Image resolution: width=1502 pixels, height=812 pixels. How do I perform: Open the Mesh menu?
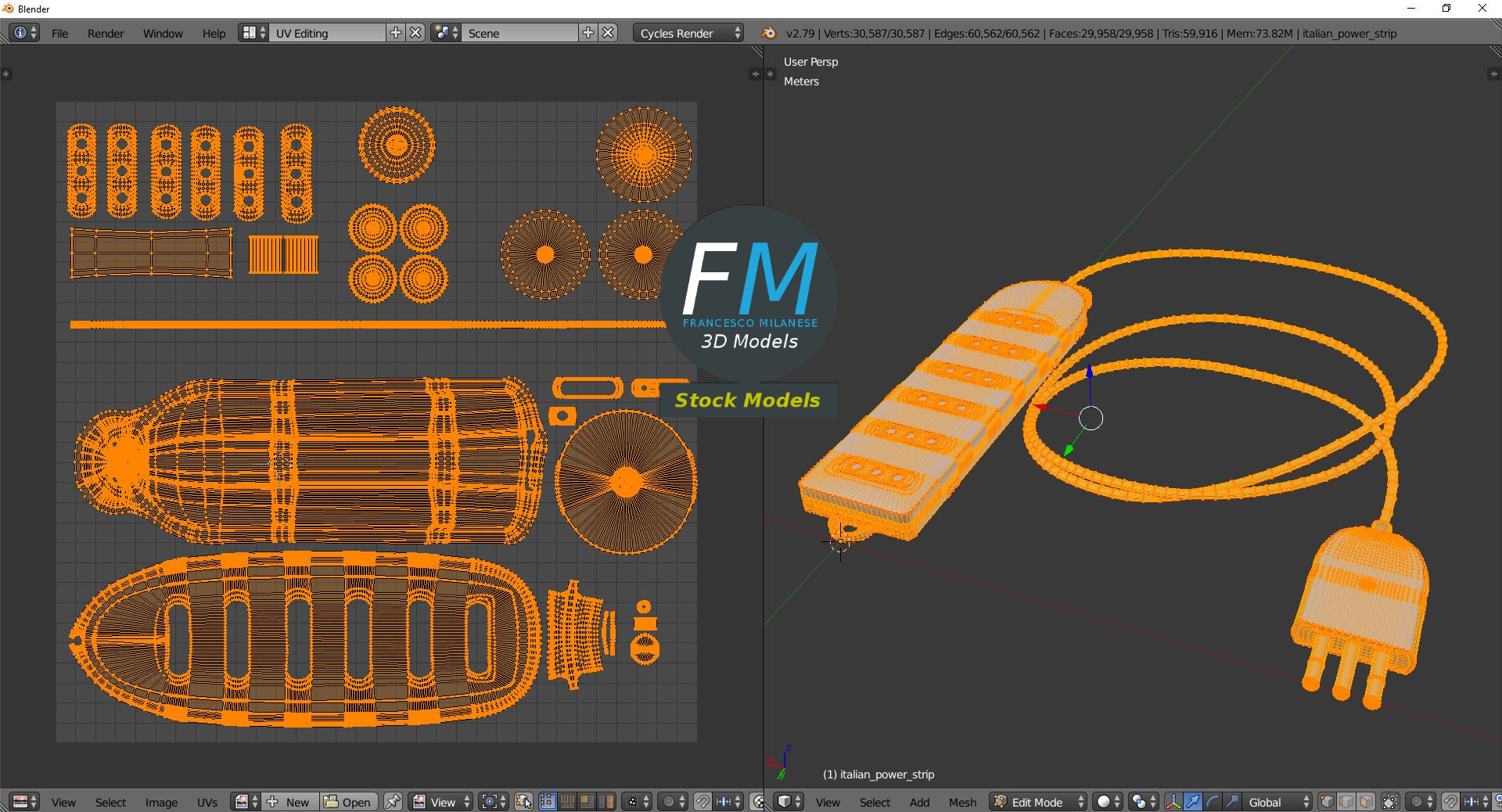coord(962,803)
